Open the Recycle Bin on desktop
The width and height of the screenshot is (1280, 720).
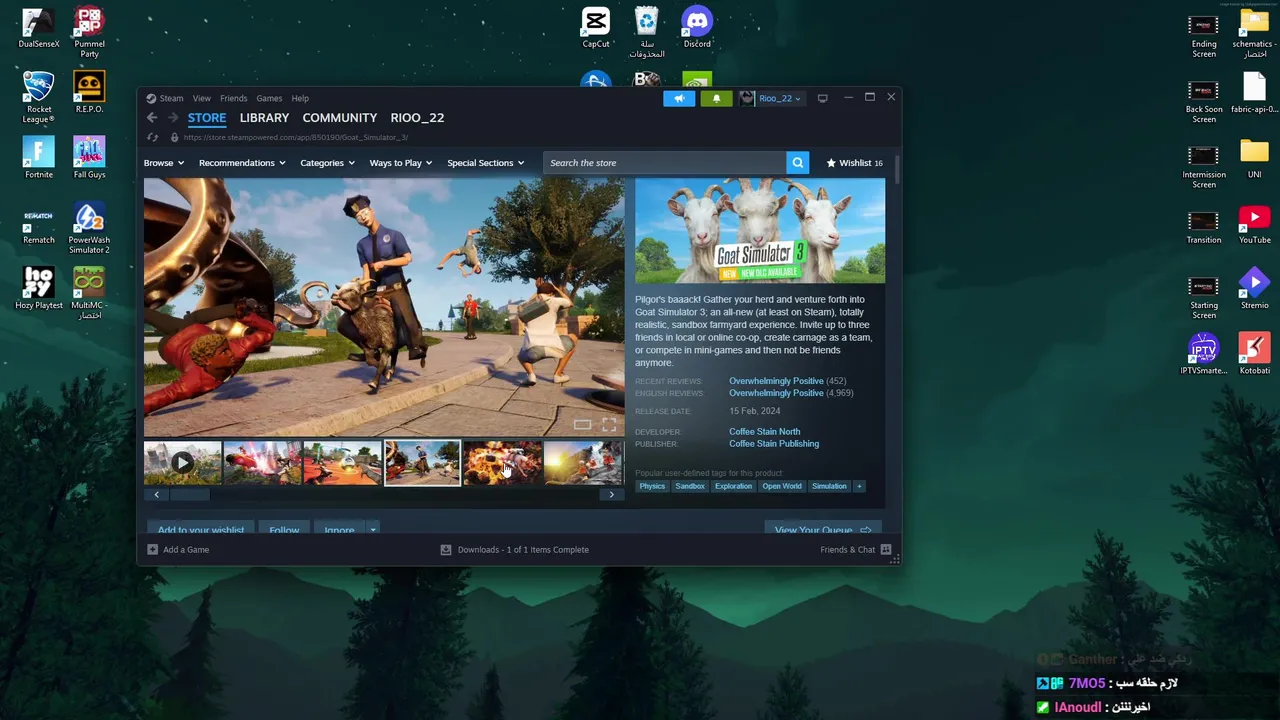click(647, 32)
